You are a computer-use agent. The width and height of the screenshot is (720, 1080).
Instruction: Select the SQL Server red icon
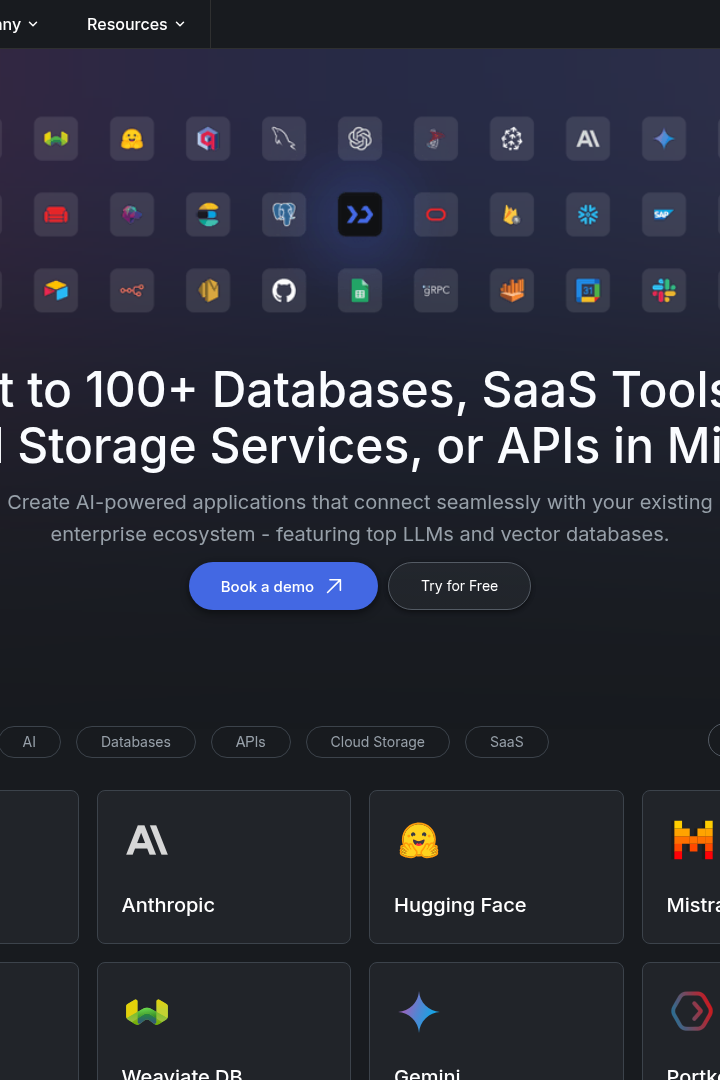435,138
